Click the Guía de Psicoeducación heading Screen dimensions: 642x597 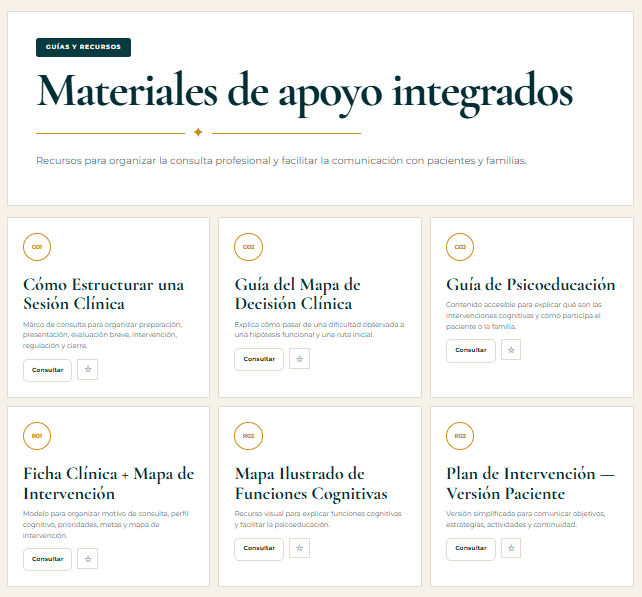pos(531,285)
